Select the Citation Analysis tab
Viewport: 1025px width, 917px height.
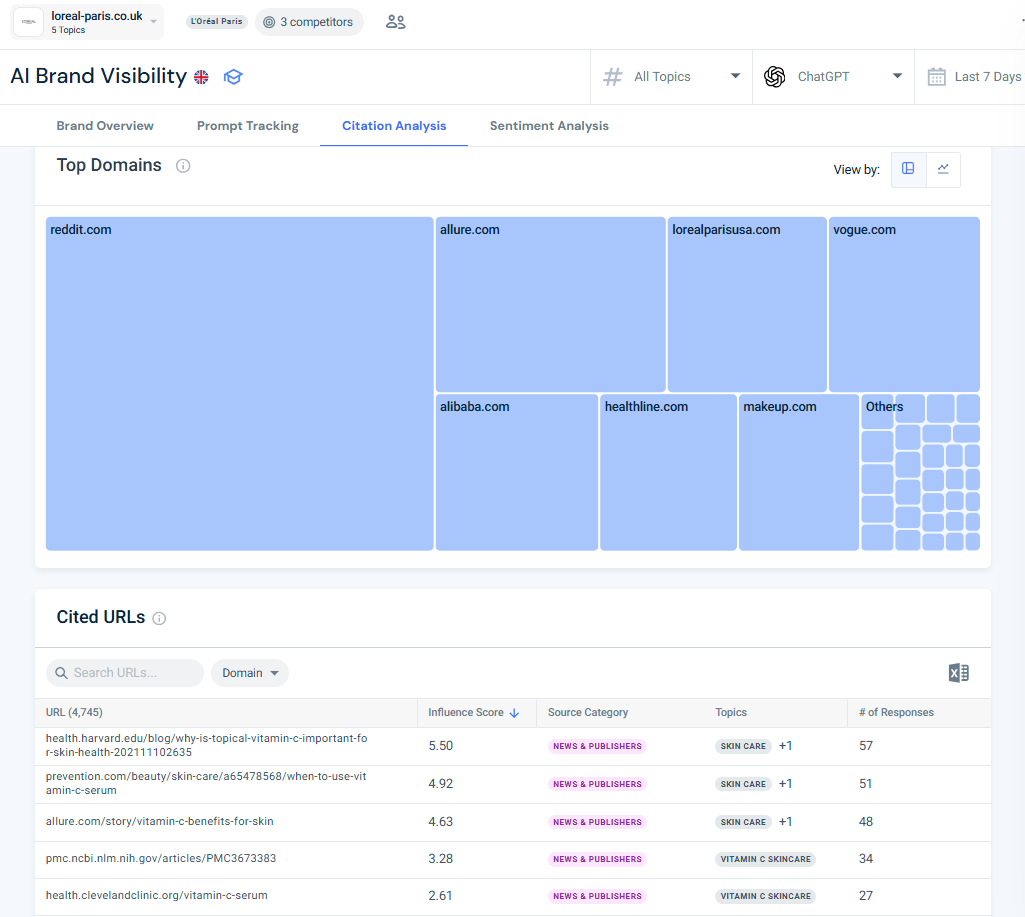pyautogui.click(x=394, y=125)
